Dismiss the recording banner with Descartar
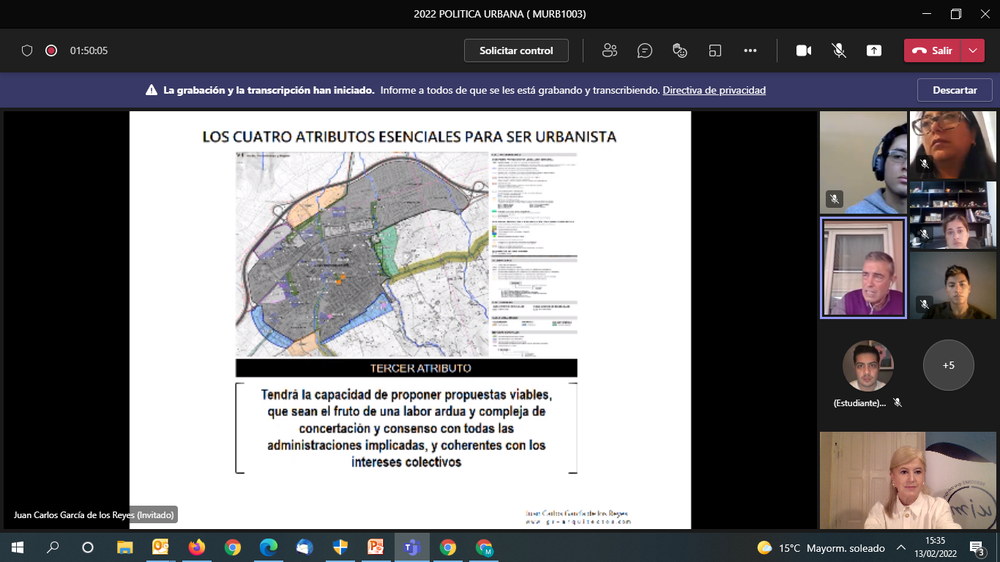 [954, 90]
